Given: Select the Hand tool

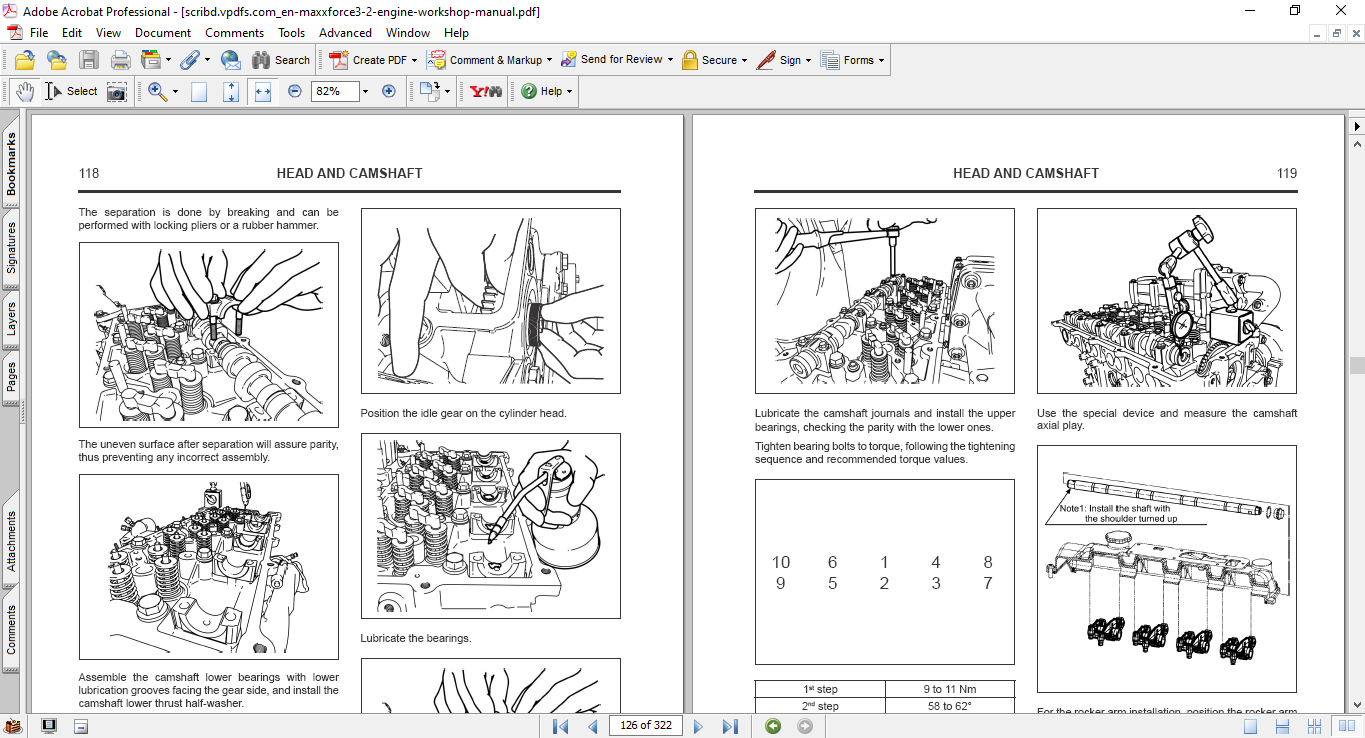Looking at the screenshot, I should [x=24, y=91].
